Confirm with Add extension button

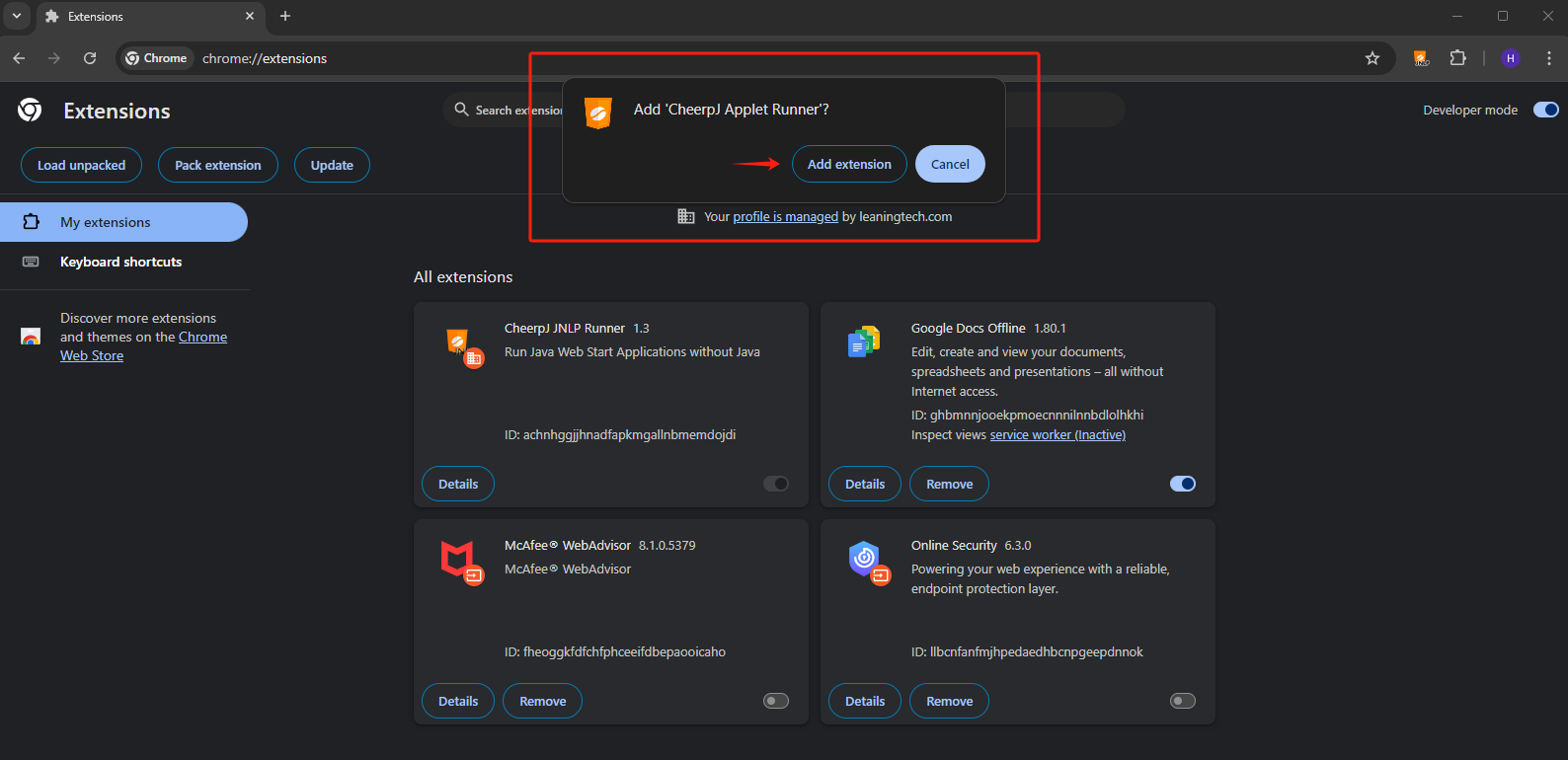(849, 164)
